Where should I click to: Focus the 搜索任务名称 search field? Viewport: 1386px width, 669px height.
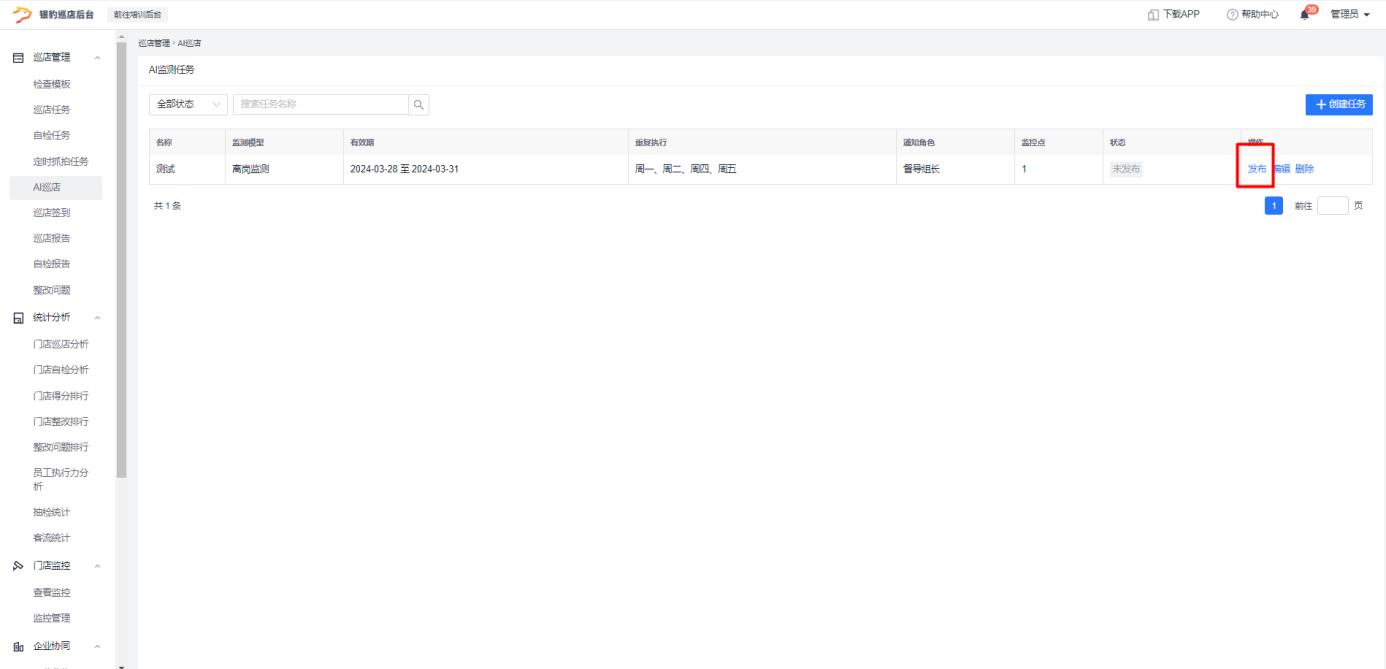pyautogui.click(x=320, y=104)
